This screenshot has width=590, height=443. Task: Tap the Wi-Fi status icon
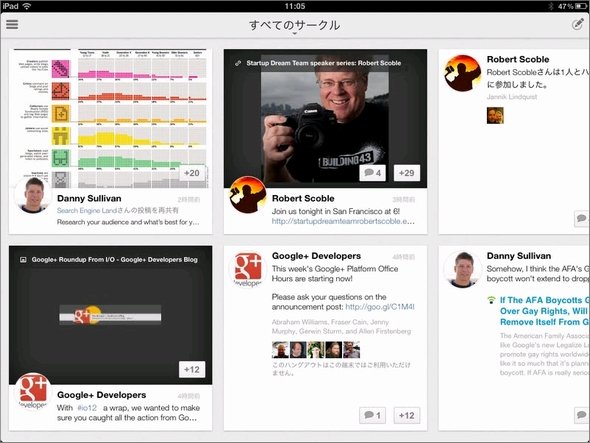(x=27, y=6)
